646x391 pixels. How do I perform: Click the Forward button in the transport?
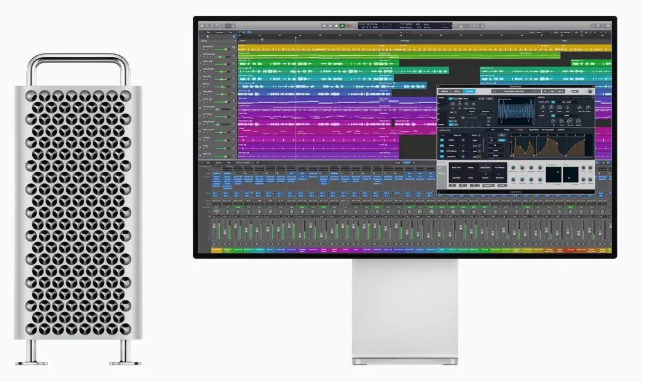click(330, 26)
